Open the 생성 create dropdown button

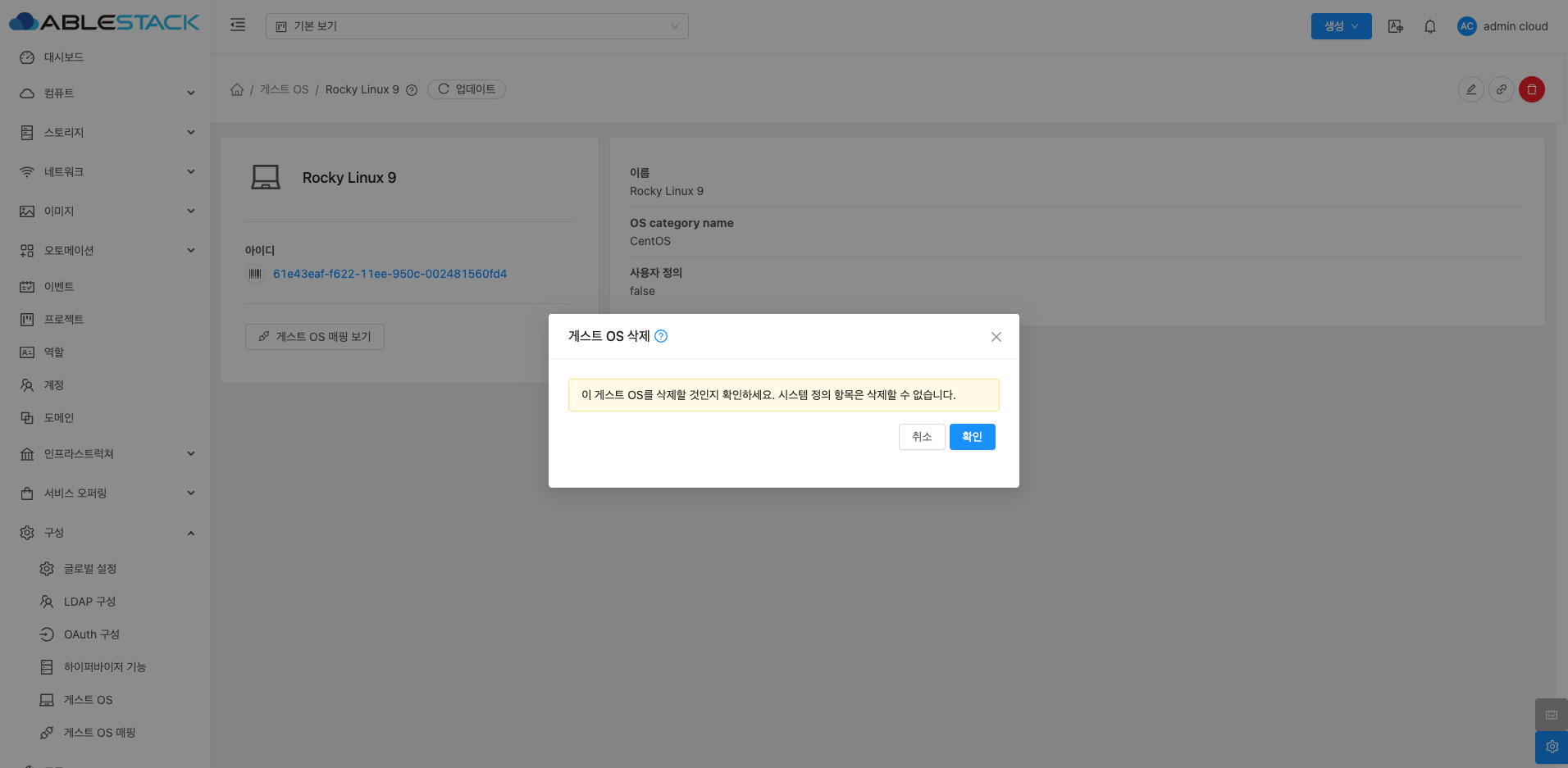(1341, 26)
